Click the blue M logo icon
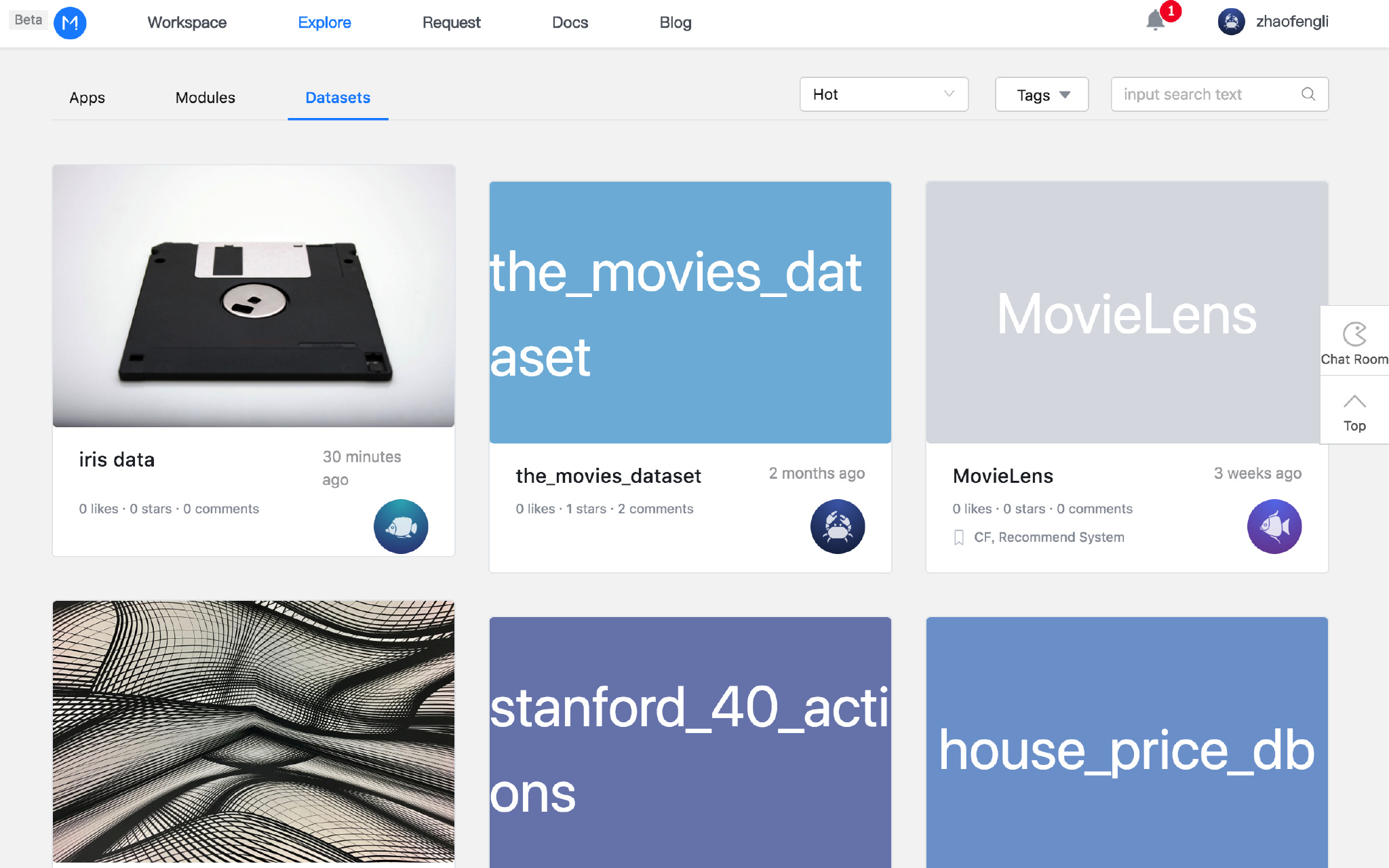Image resolution: width=1389 pixels, height=868 pixels. click(70, 23)
